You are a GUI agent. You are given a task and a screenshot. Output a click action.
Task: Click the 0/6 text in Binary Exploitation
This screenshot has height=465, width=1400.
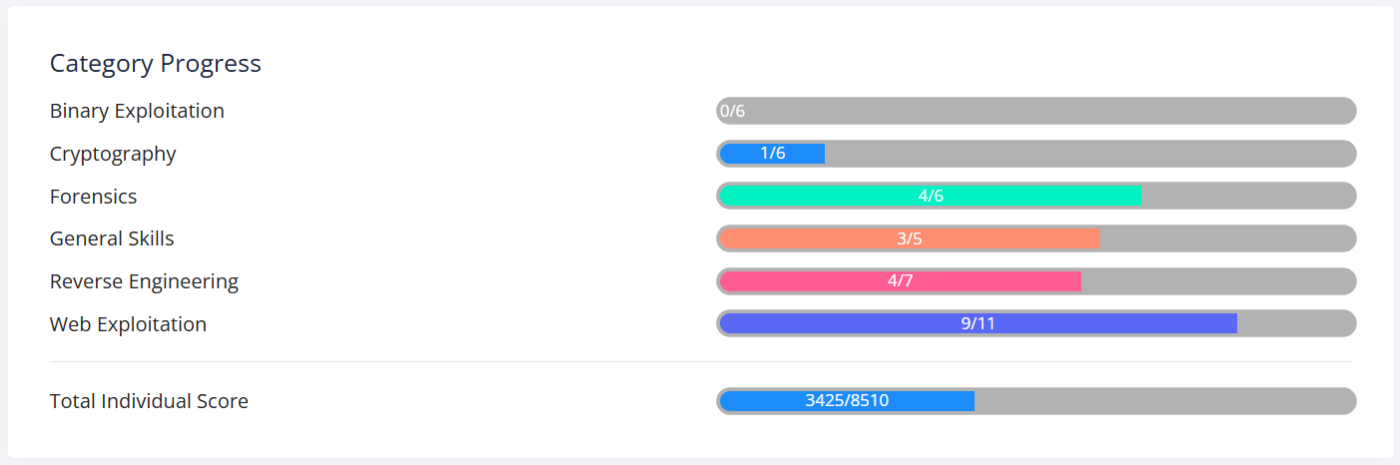point(732,111)
